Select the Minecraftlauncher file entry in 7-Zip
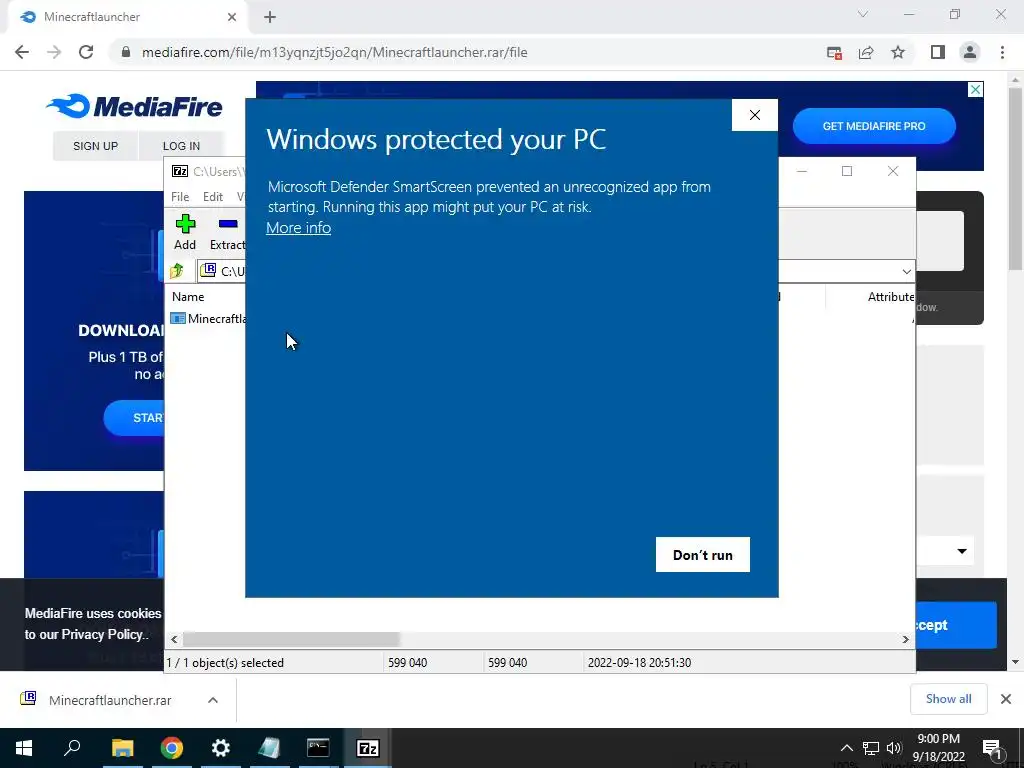 pyautogui.click(x=209, y=318)
